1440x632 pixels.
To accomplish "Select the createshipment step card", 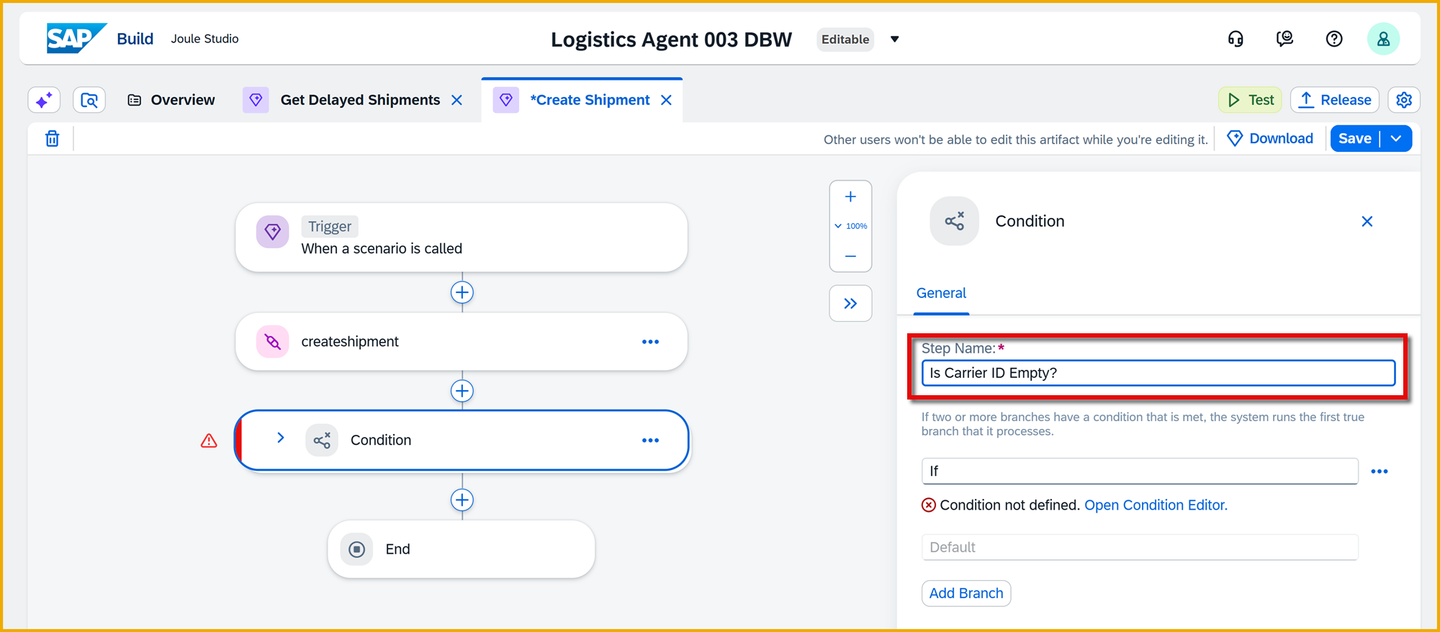I will pos(462,342).
